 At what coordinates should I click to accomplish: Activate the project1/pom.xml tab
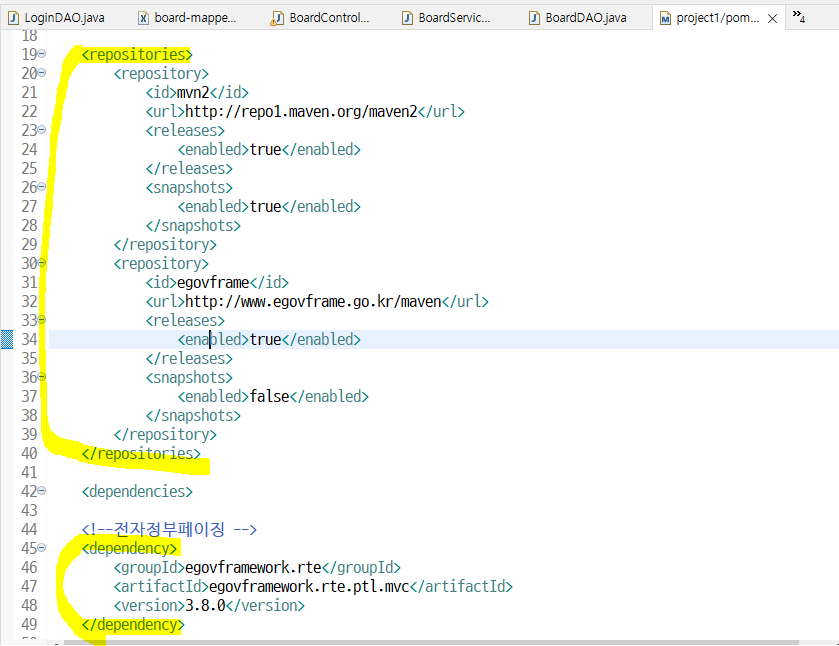(717, 18)
